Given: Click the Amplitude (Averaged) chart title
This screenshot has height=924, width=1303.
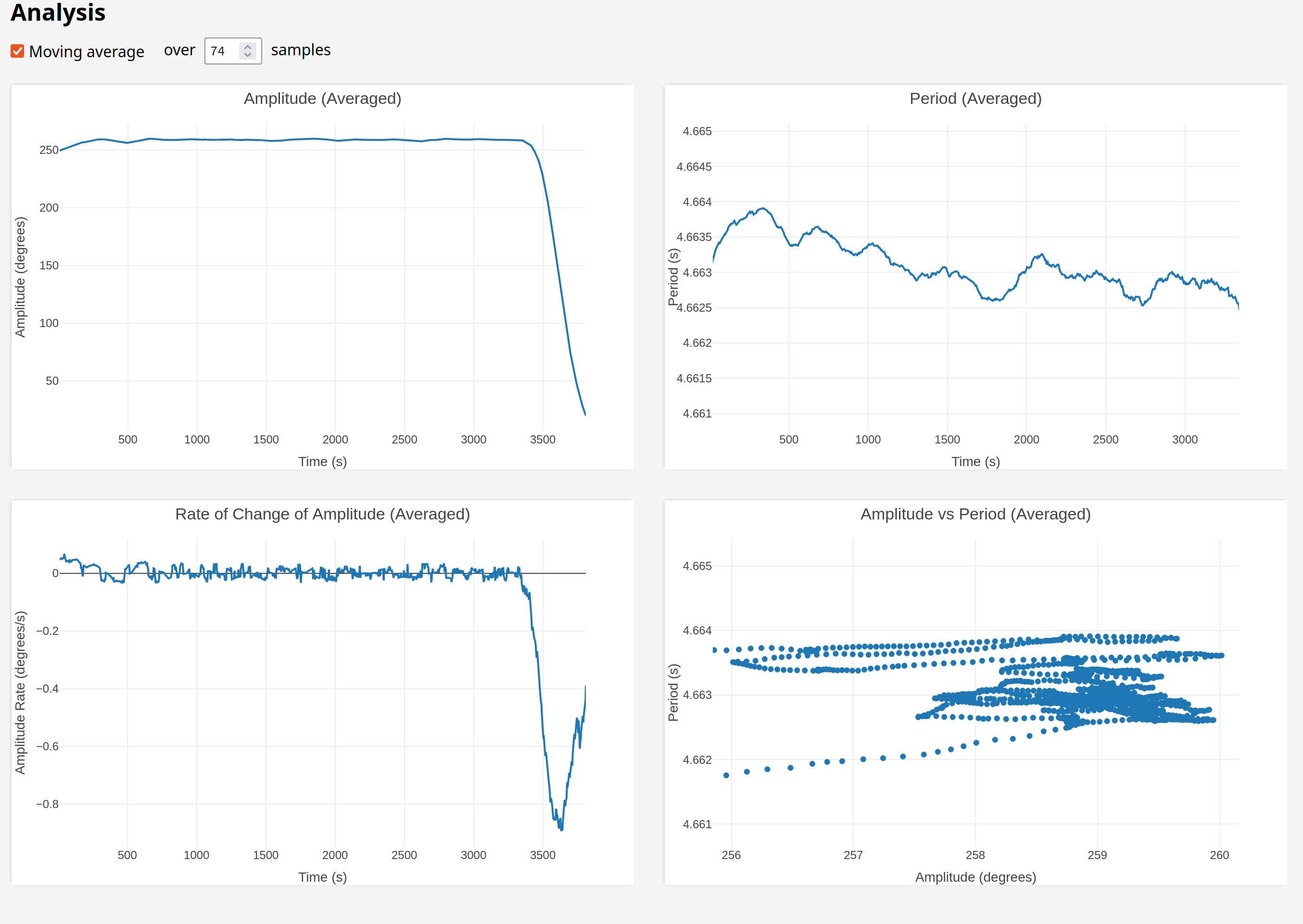Looking at the screenshot, I should pos(322,99).
